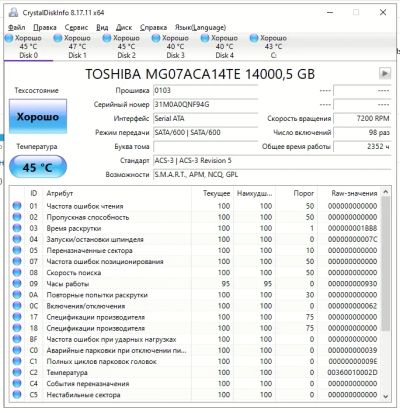Click the attribute list scrollbar thumb
Screen dimensions: 400x413
coord(385,263)
